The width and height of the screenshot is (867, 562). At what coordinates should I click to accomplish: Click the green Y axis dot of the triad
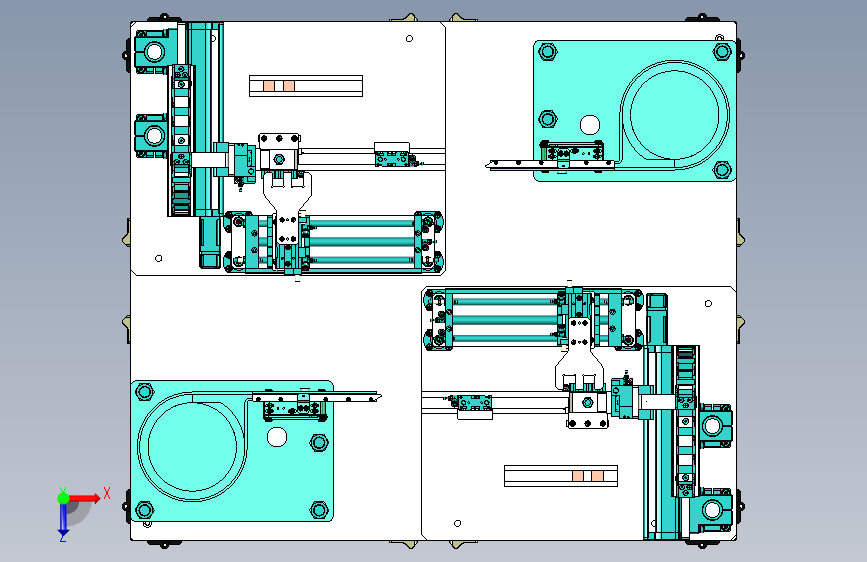point(64,498)
